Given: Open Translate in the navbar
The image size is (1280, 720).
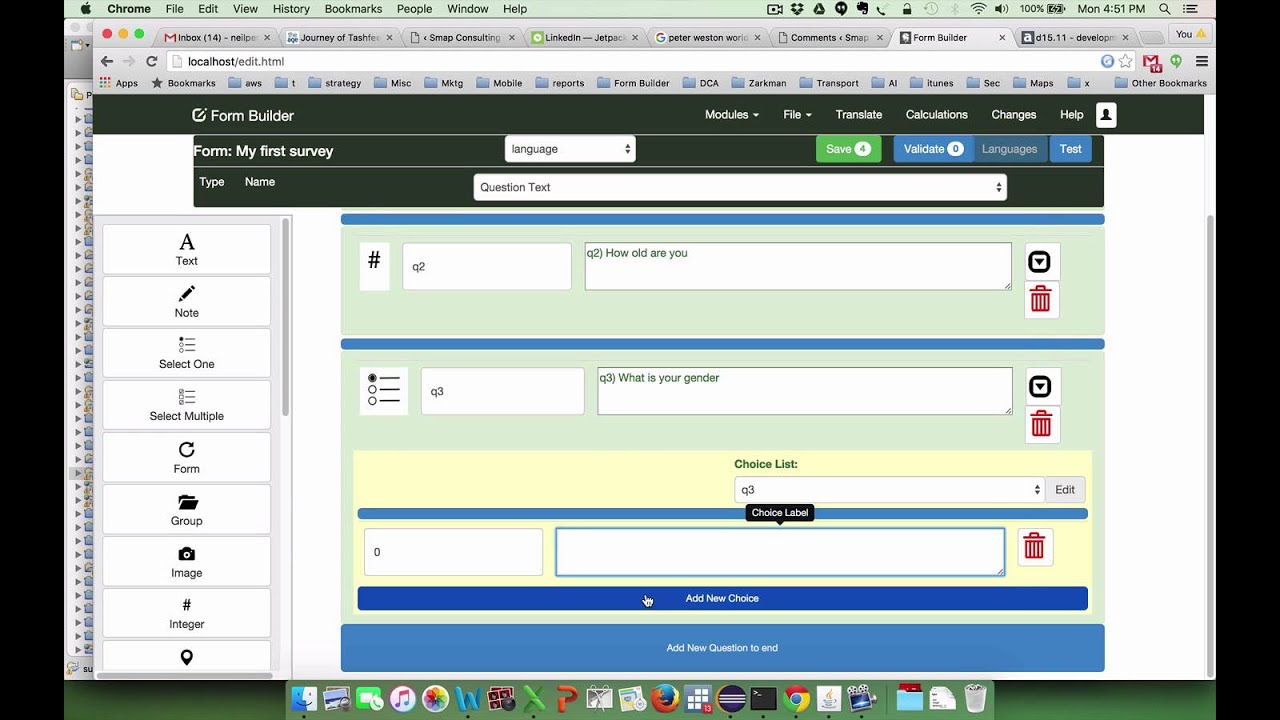Looking at the screenshot, I should pyautogui.click(x=859, y=115).
